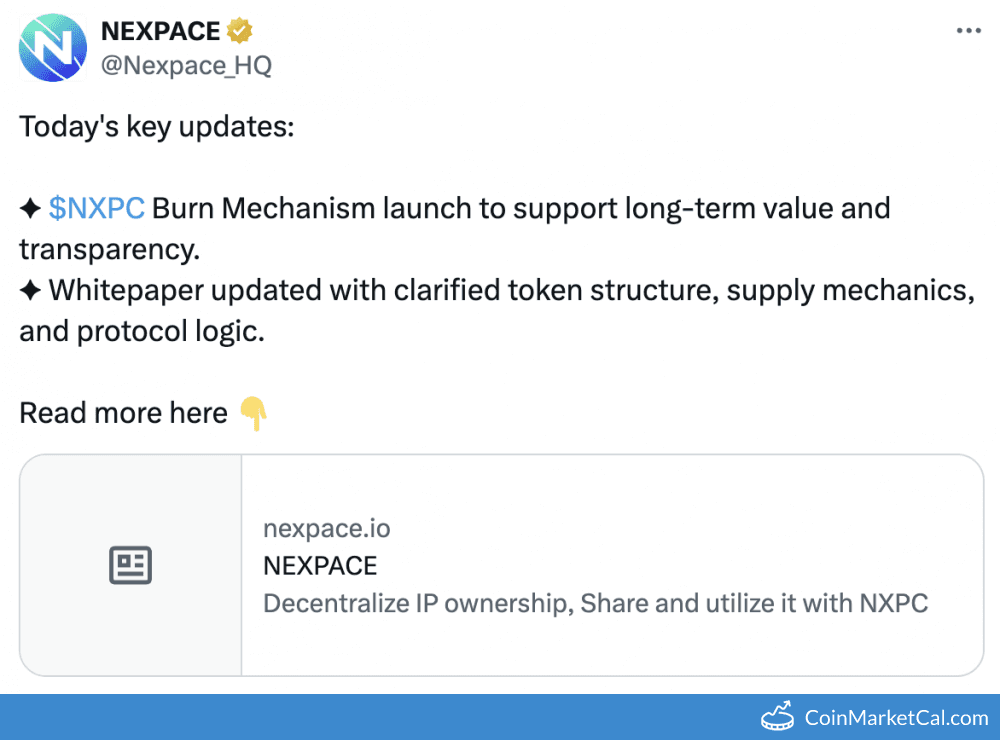Click the pointing-down finger emoji
The height and width of the screenshot is (740, 1000).
[255, 412]
